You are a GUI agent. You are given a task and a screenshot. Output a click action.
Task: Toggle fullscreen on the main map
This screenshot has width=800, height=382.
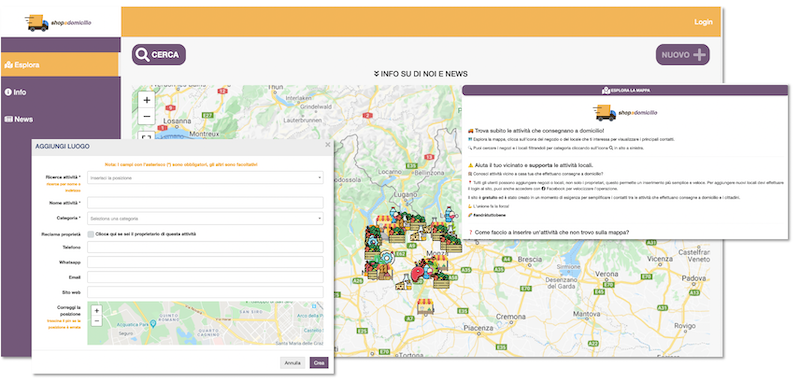pyautogui.click(x=147, y=137)
